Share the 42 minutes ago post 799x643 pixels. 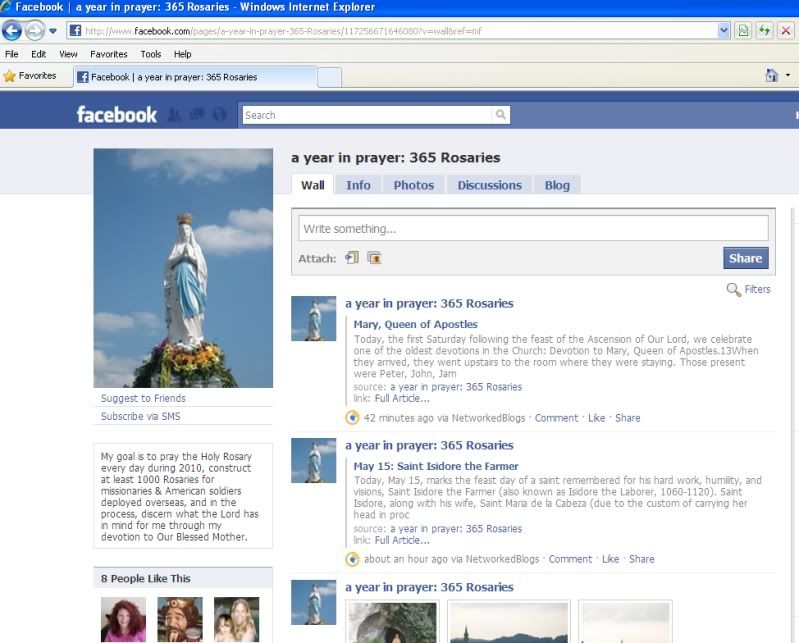click(628, 418)
